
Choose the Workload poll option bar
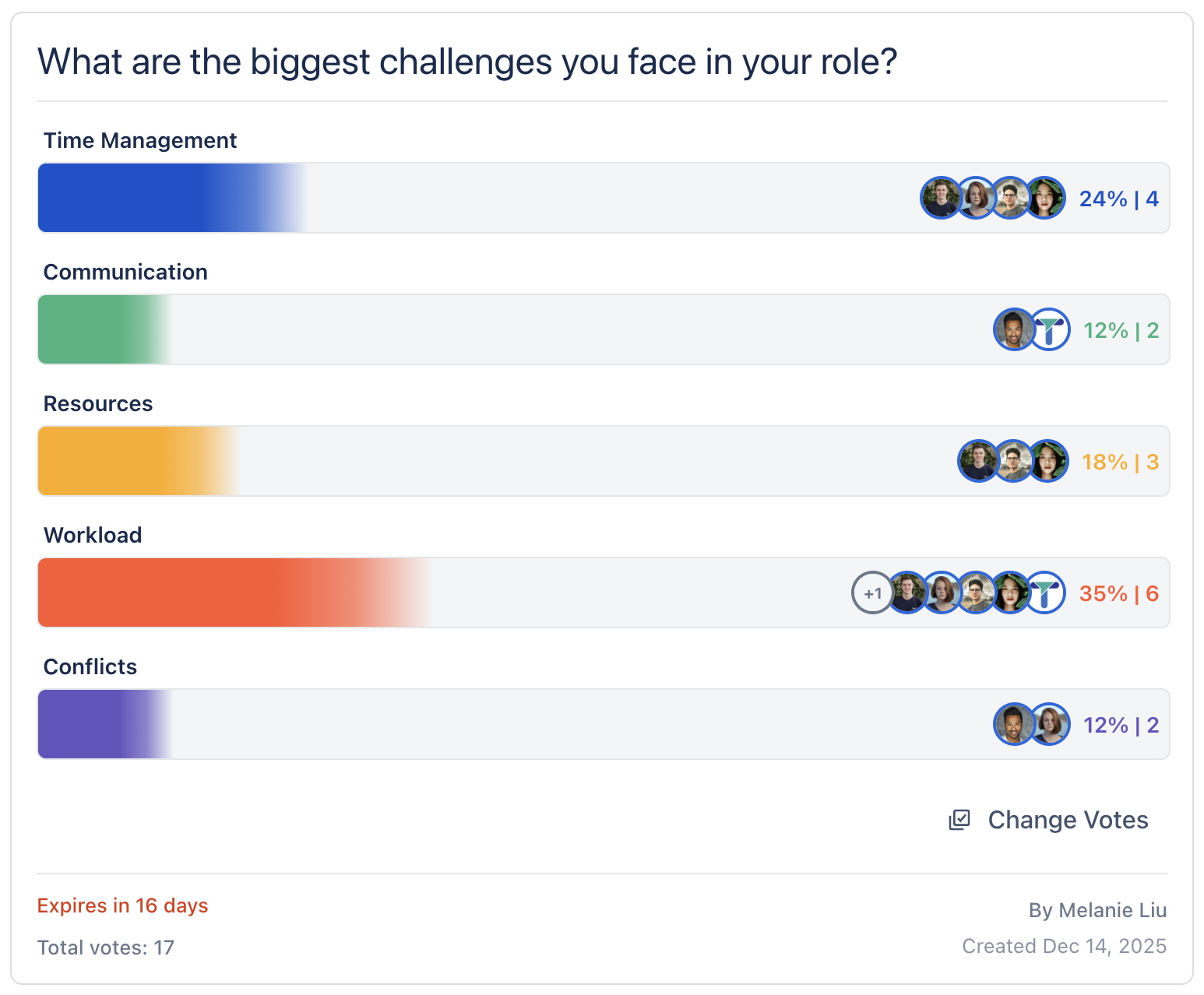[x=545, y=593]
